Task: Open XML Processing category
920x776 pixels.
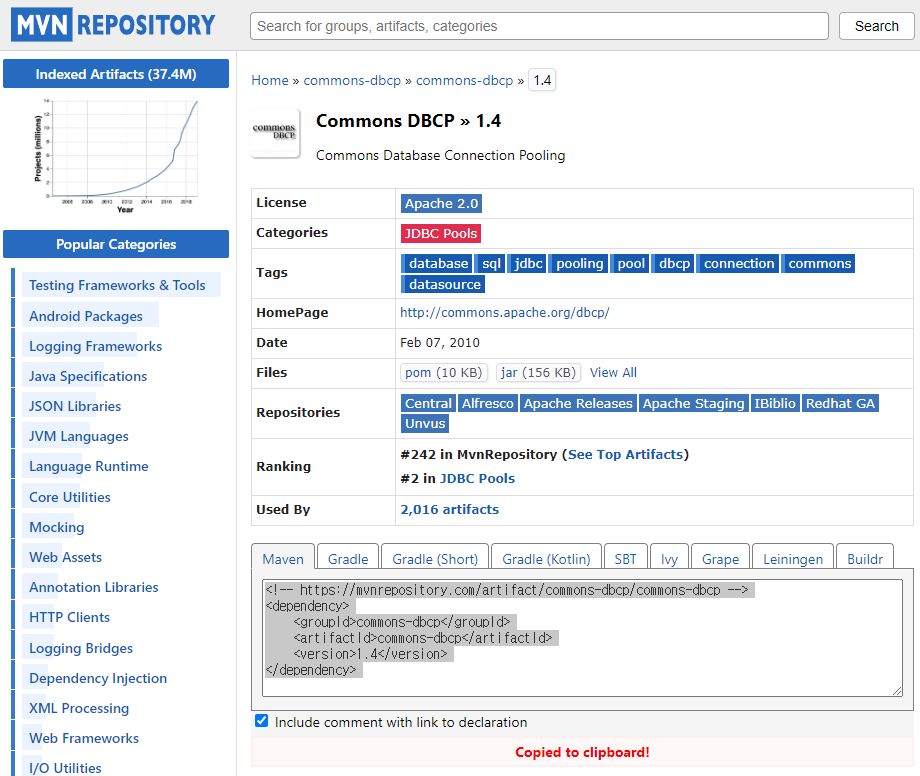Action: click(x=79, y=708)
